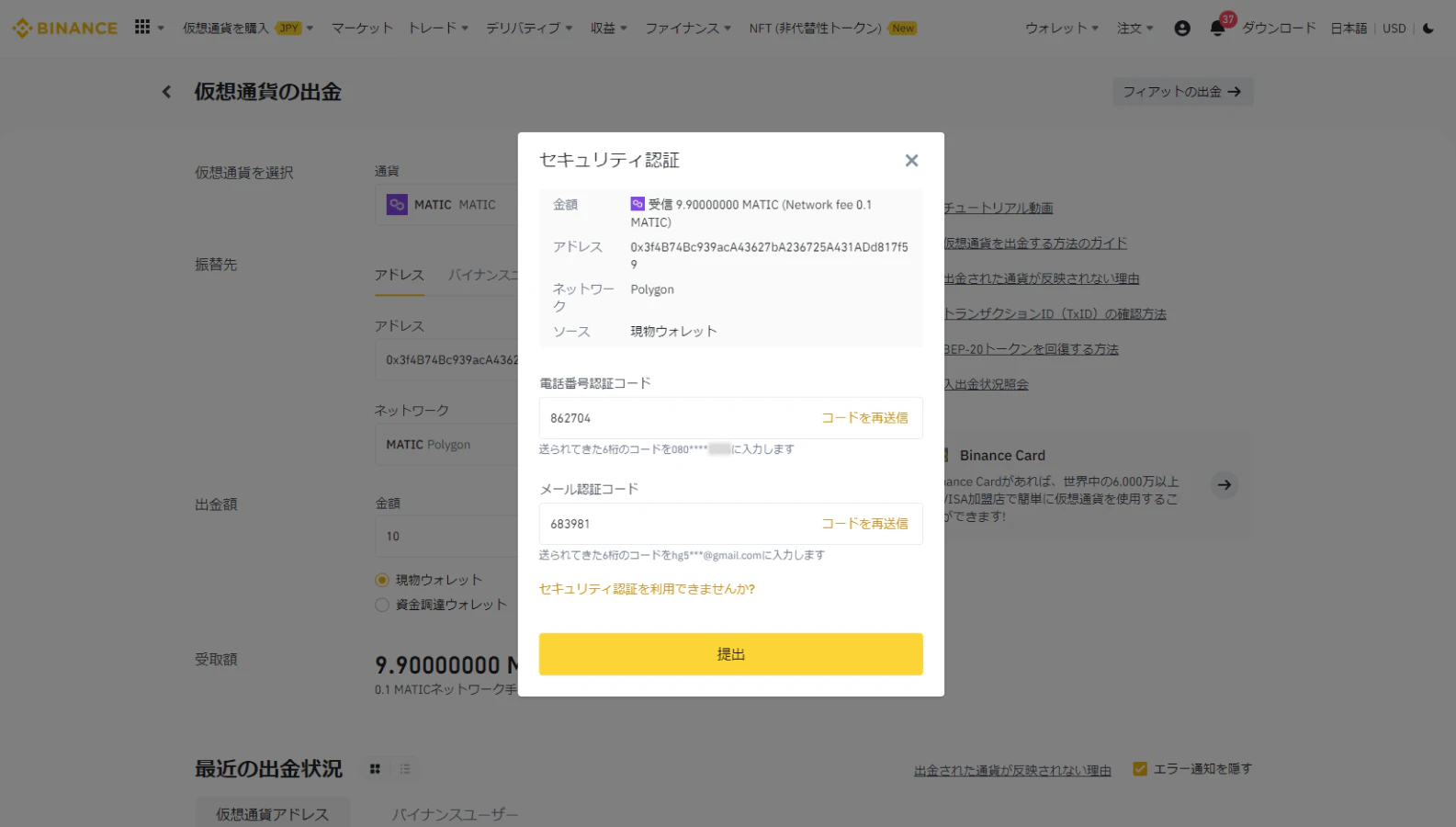This screenshot has width=1456, height=827.
Task: Select 資金調達ウォレット radio option
Action: click(382, 605)
